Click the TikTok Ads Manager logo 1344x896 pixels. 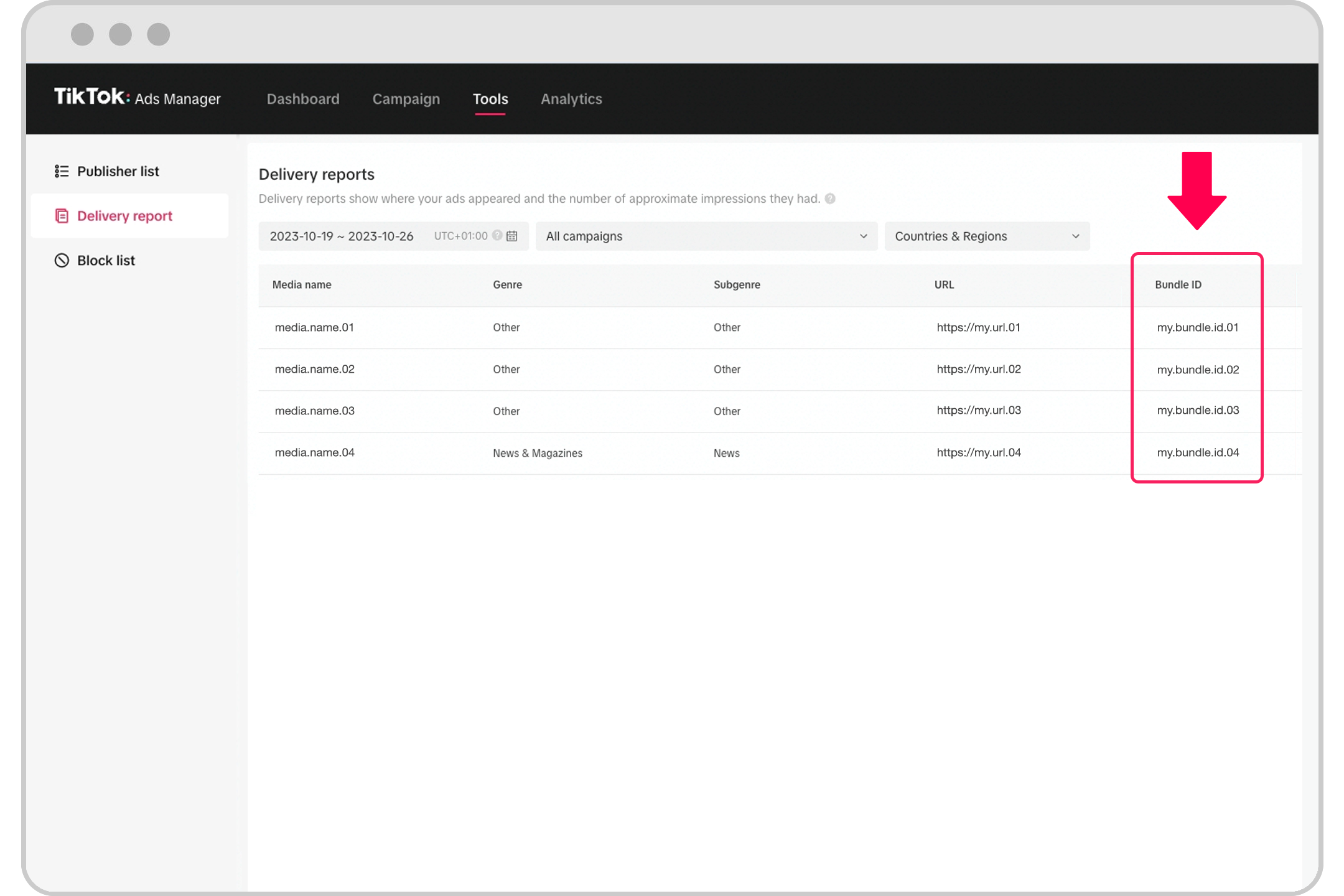[138, 98]
